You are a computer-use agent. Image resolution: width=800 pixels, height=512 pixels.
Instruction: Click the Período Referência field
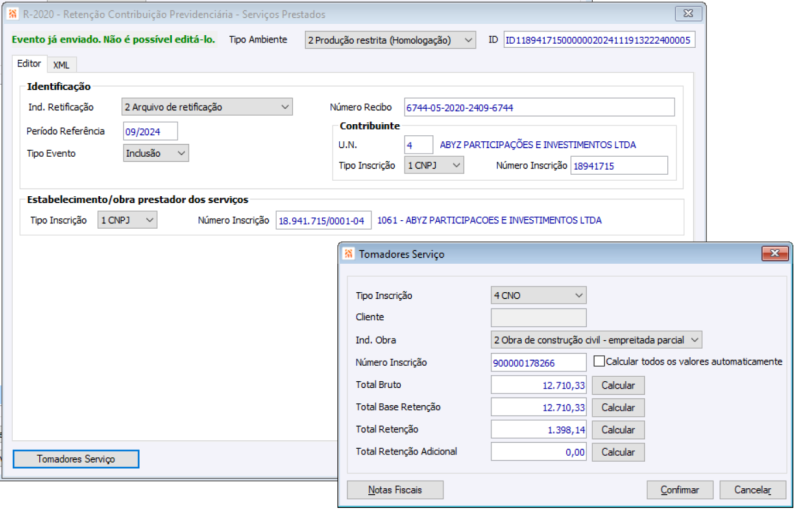point(151,132)
